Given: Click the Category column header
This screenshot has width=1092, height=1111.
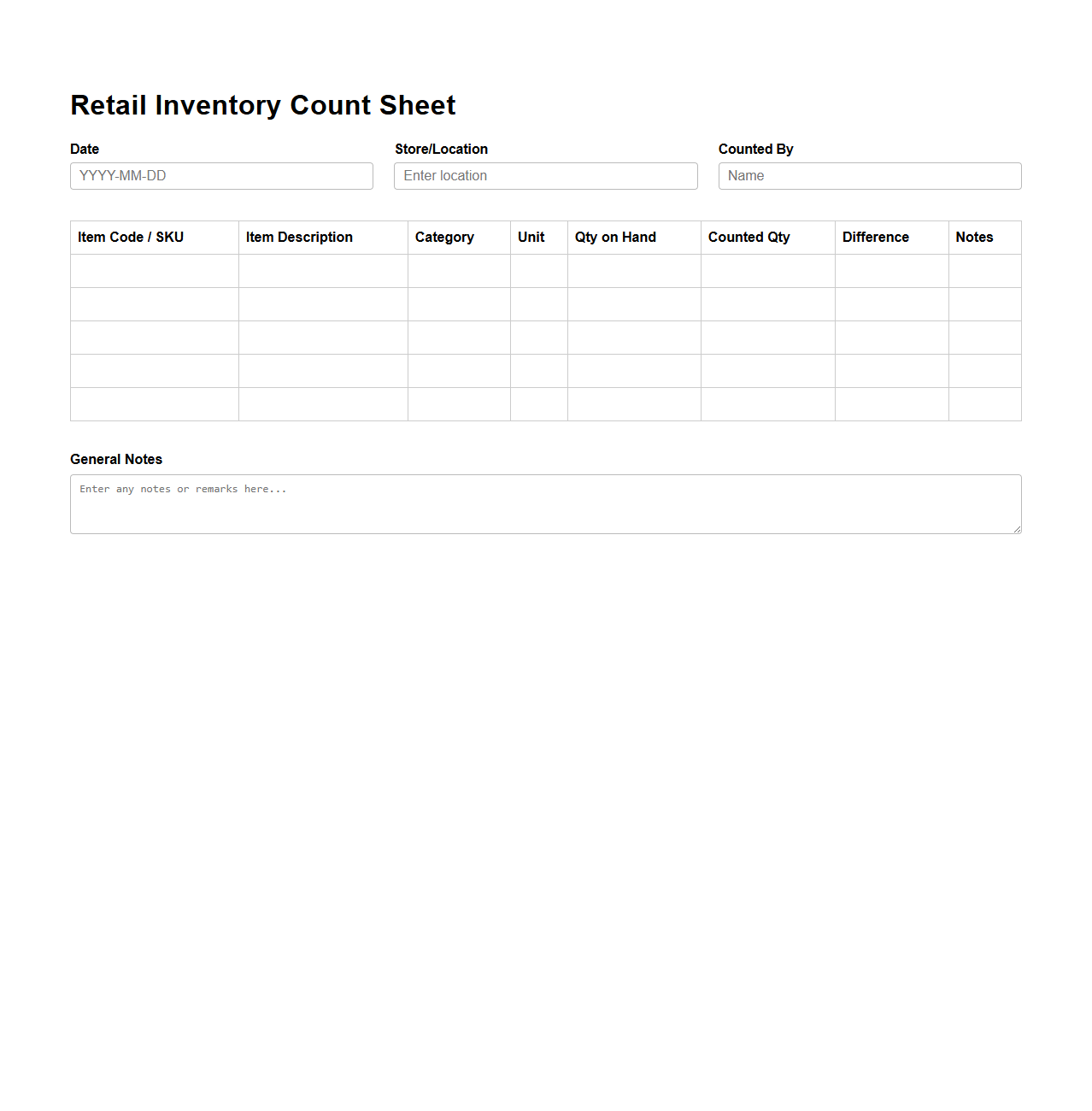Looking at the screenshot, I should pos(444,237).
